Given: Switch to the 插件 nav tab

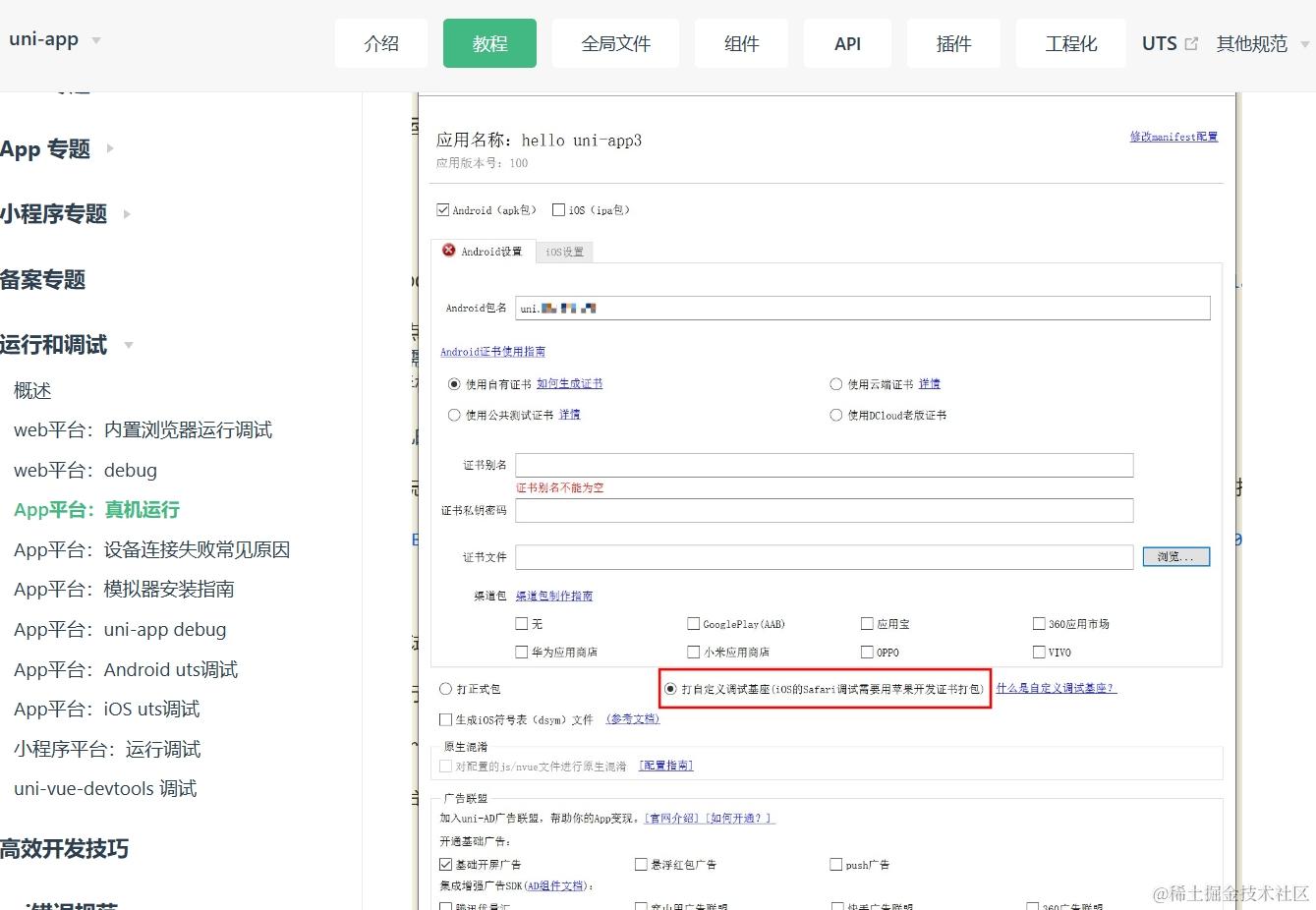Looking at the screenshot, I should pyautogui.click(x=953, y=43).
